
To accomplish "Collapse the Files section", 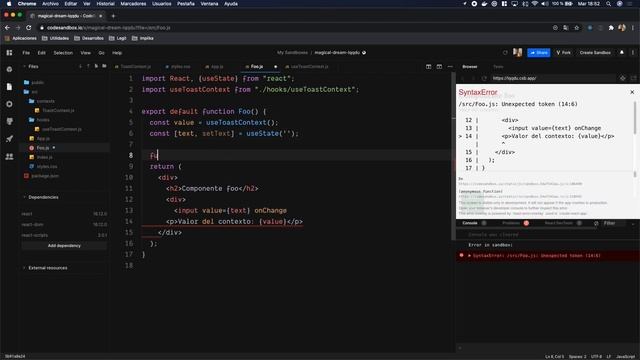I will click(31, 66).
